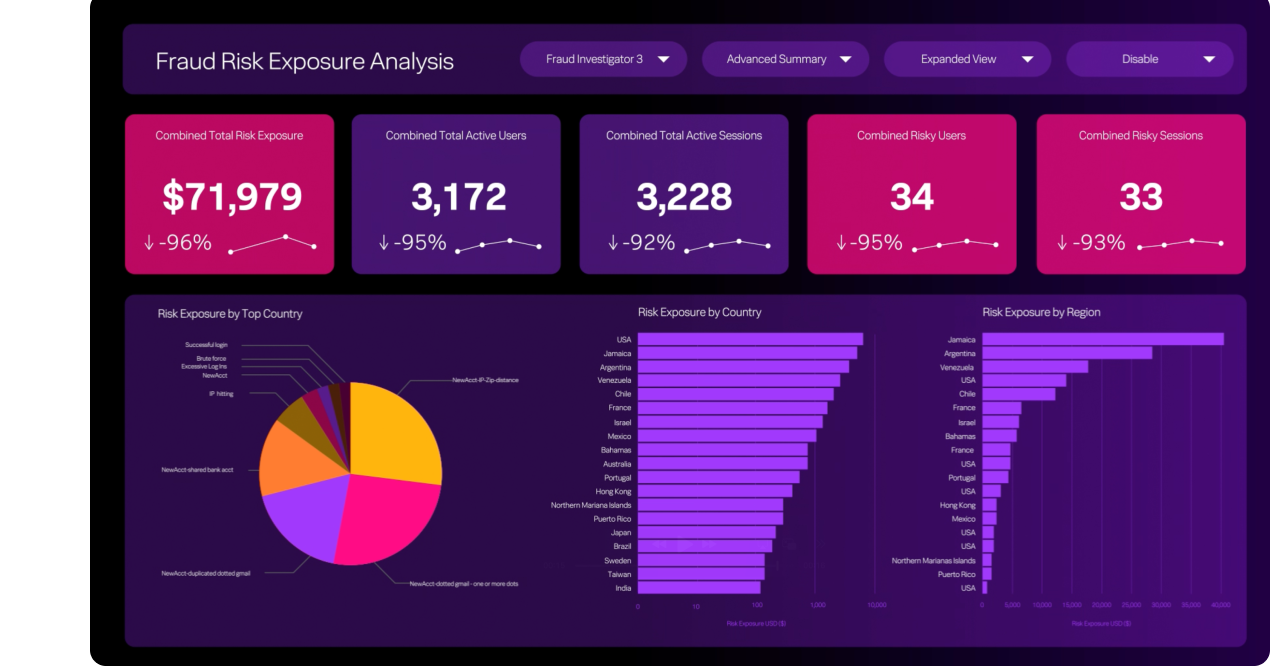Viewport: 1270px width, 666px height.
Task: Expand the Advanced Summary dropdown
Action: click(786, 59)
